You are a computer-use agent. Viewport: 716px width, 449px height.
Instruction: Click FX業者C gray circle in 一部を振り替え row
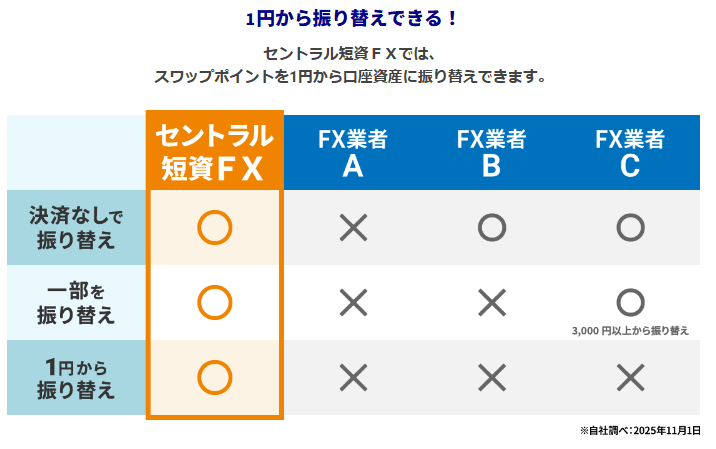pyautogui.click(x=630, y=301)
